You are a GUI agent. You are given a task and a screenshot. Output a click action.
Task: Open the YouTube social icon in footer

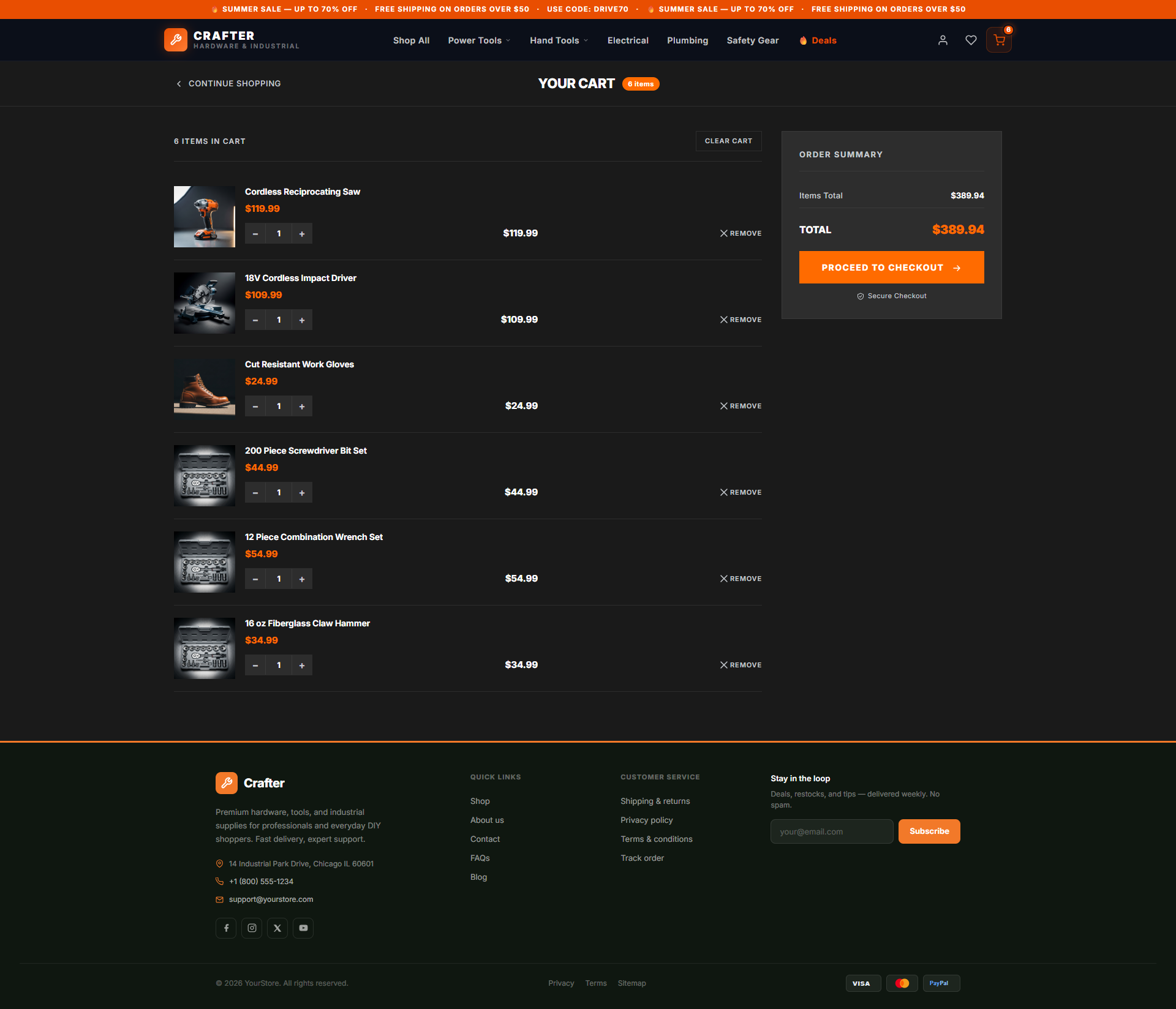(303, 928)
